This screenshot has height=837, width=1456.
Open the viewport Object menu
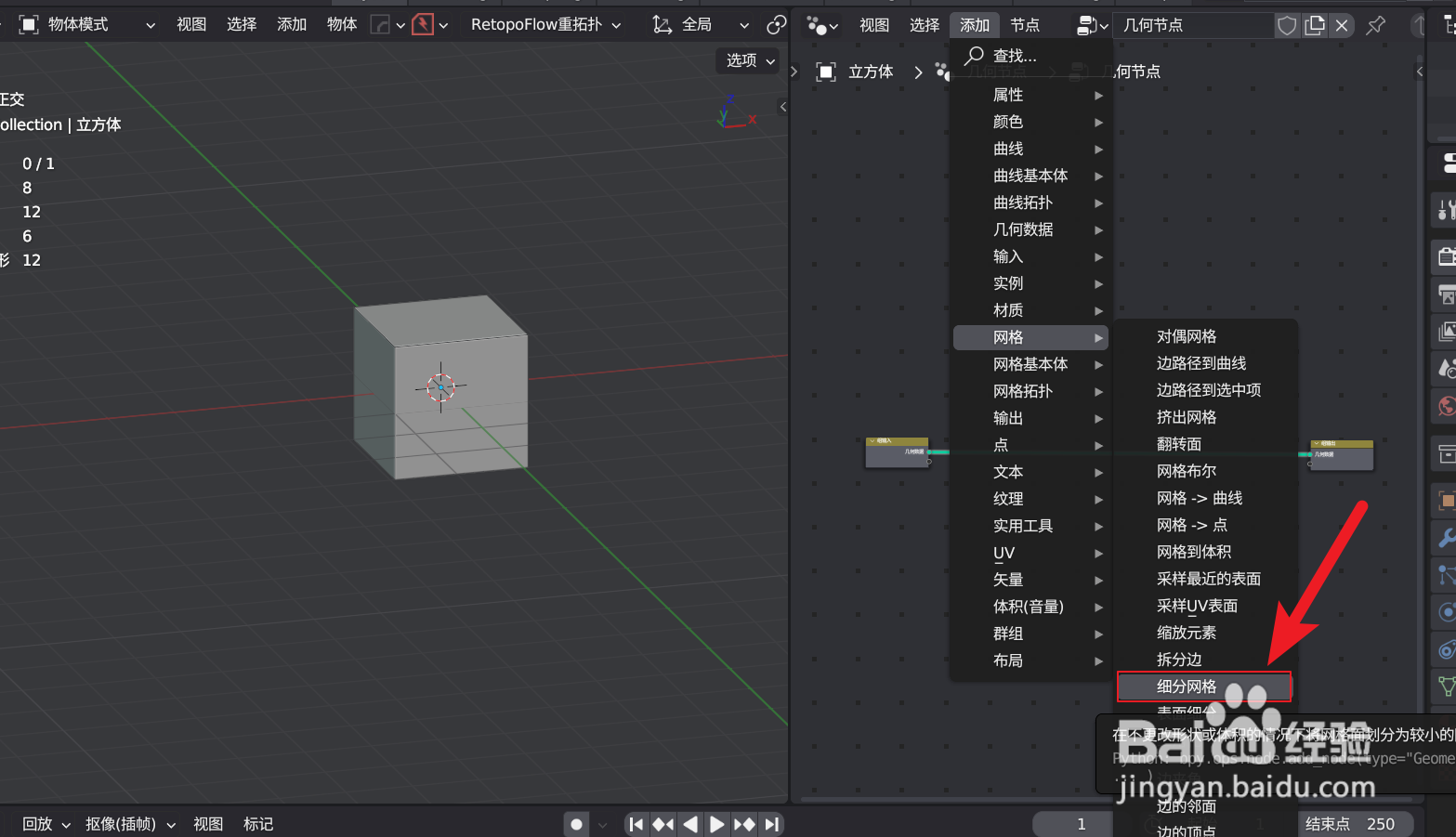342,24
